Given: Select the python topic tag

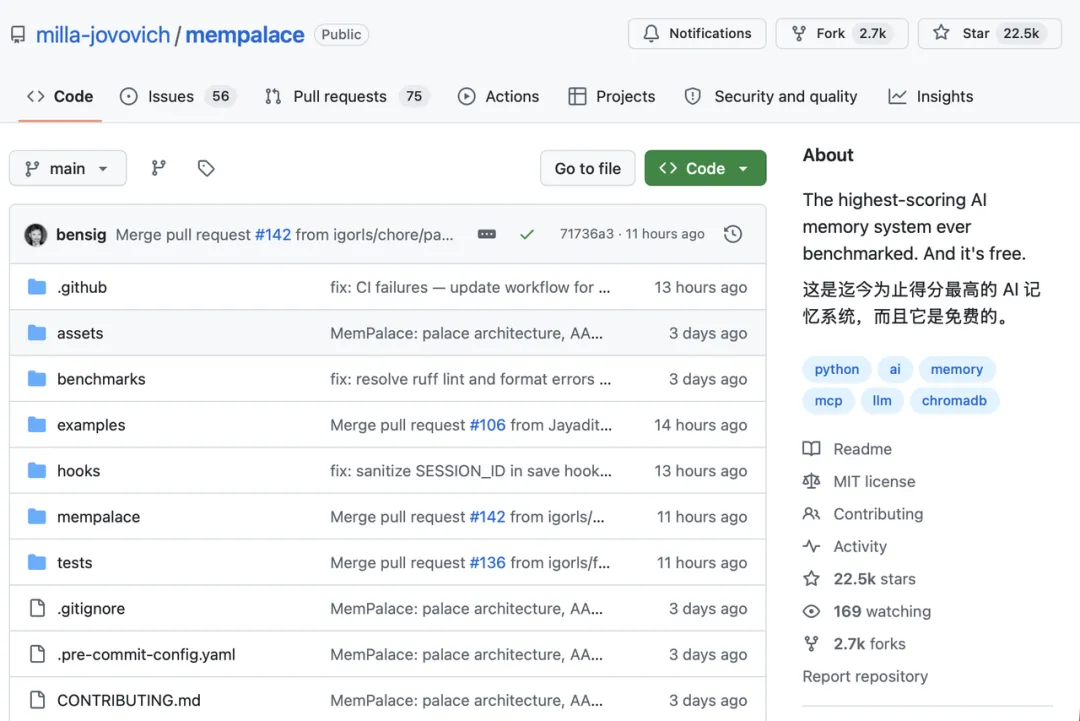Looking at the screenshot, I should 837,369.
